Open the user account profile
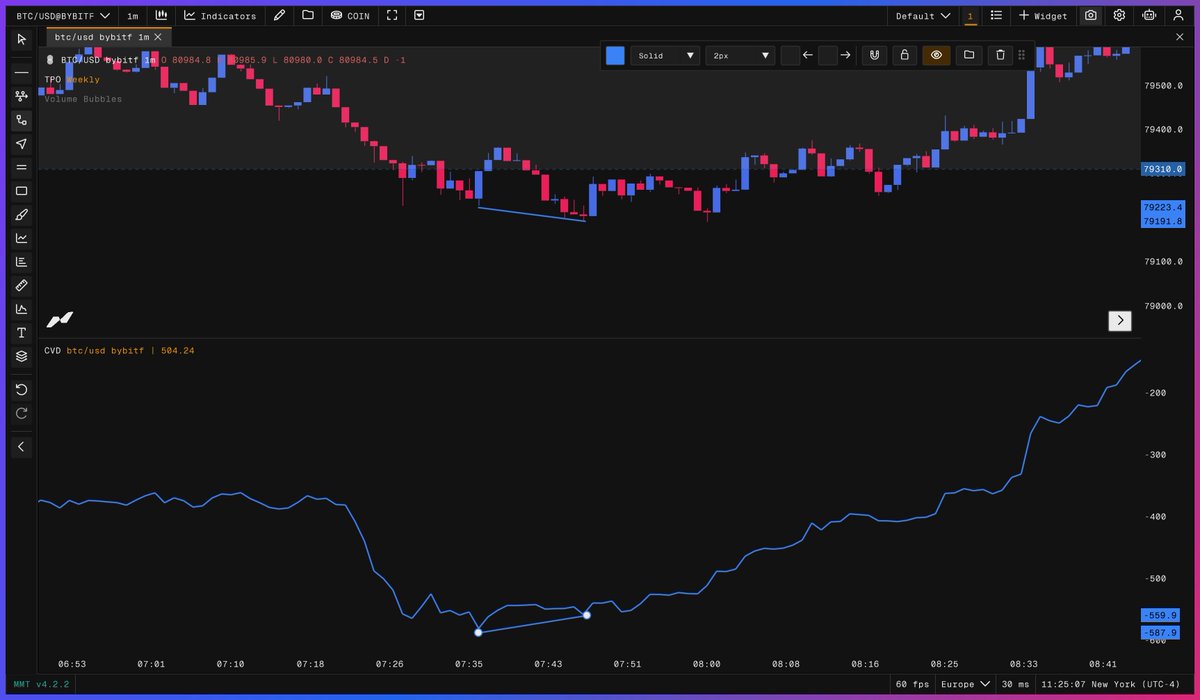Screen dimensions: 1200x700 pyautogui.click(x=1177, y=15)
